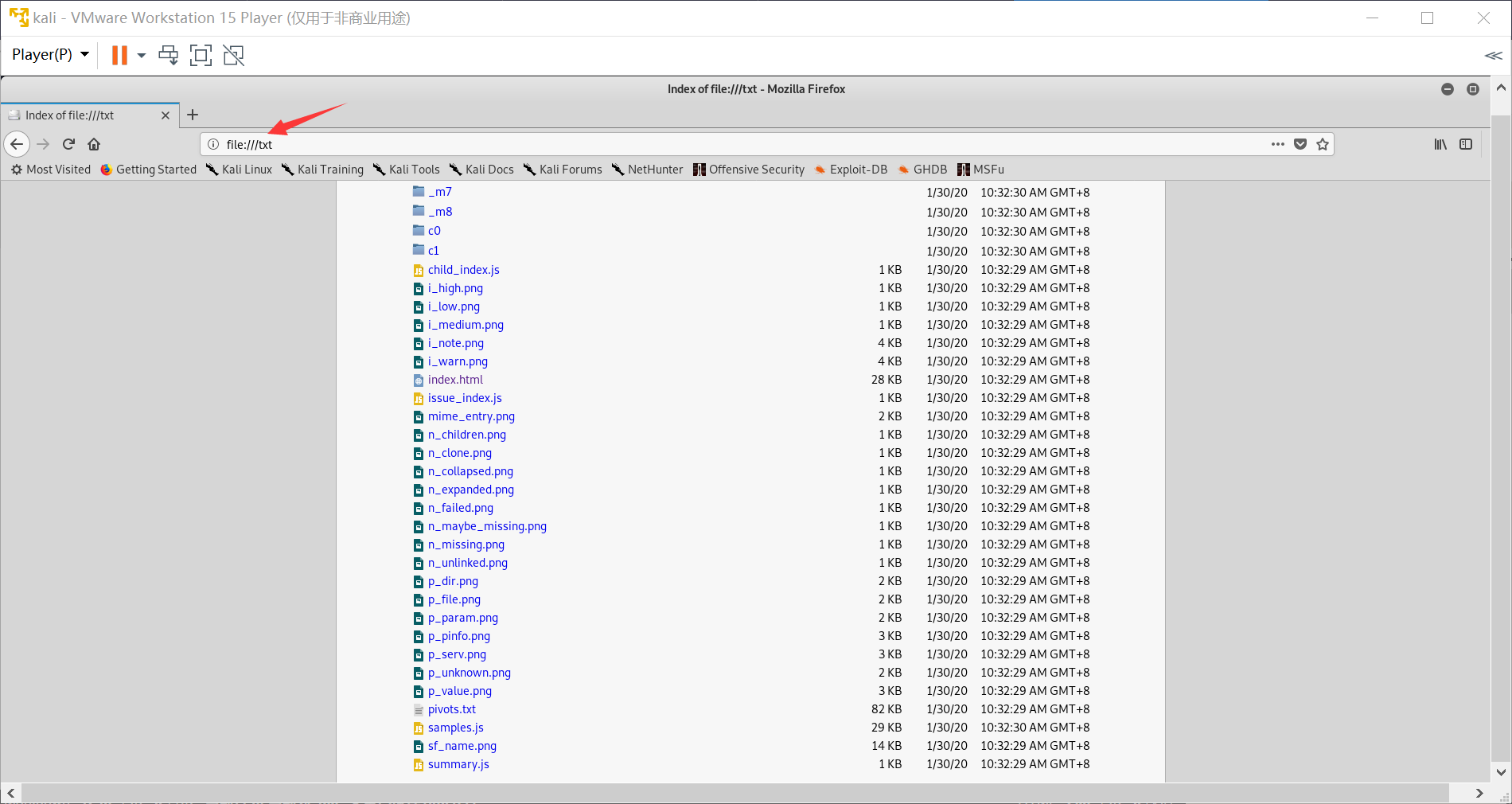Open the VMware power options dropdown arrow
Image resolution: width=1512 pixels, height=804 pixels.
(142, 55)
